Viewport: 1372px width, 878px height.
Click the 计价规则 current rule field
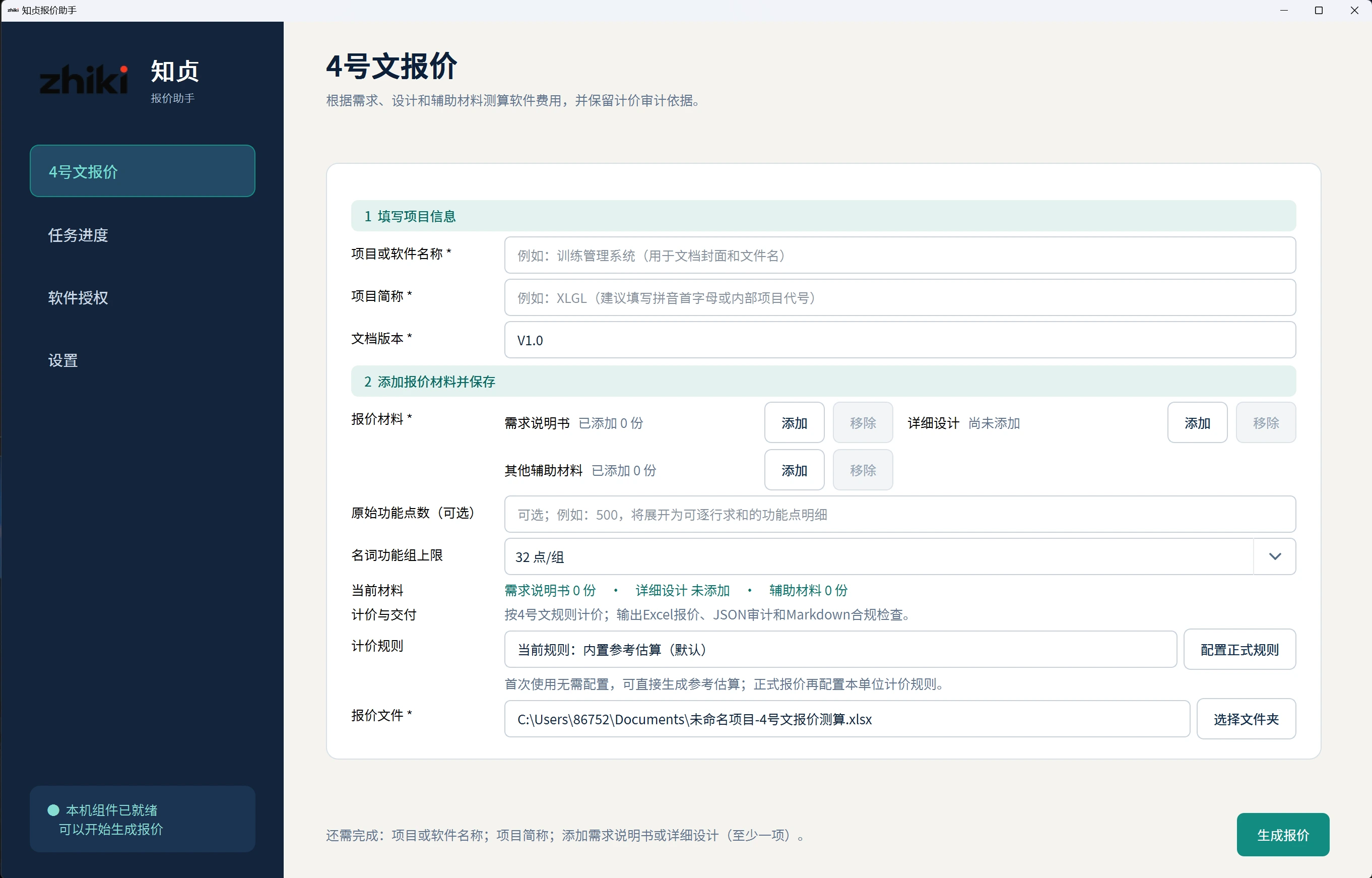pyautogui.click(x=840, y=649)
